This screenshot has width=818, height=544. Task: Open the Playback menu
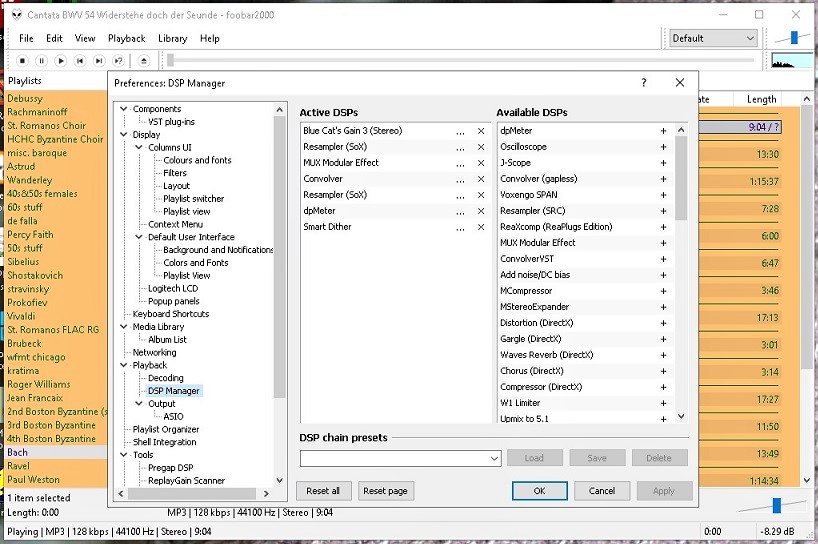click(127, 39)
